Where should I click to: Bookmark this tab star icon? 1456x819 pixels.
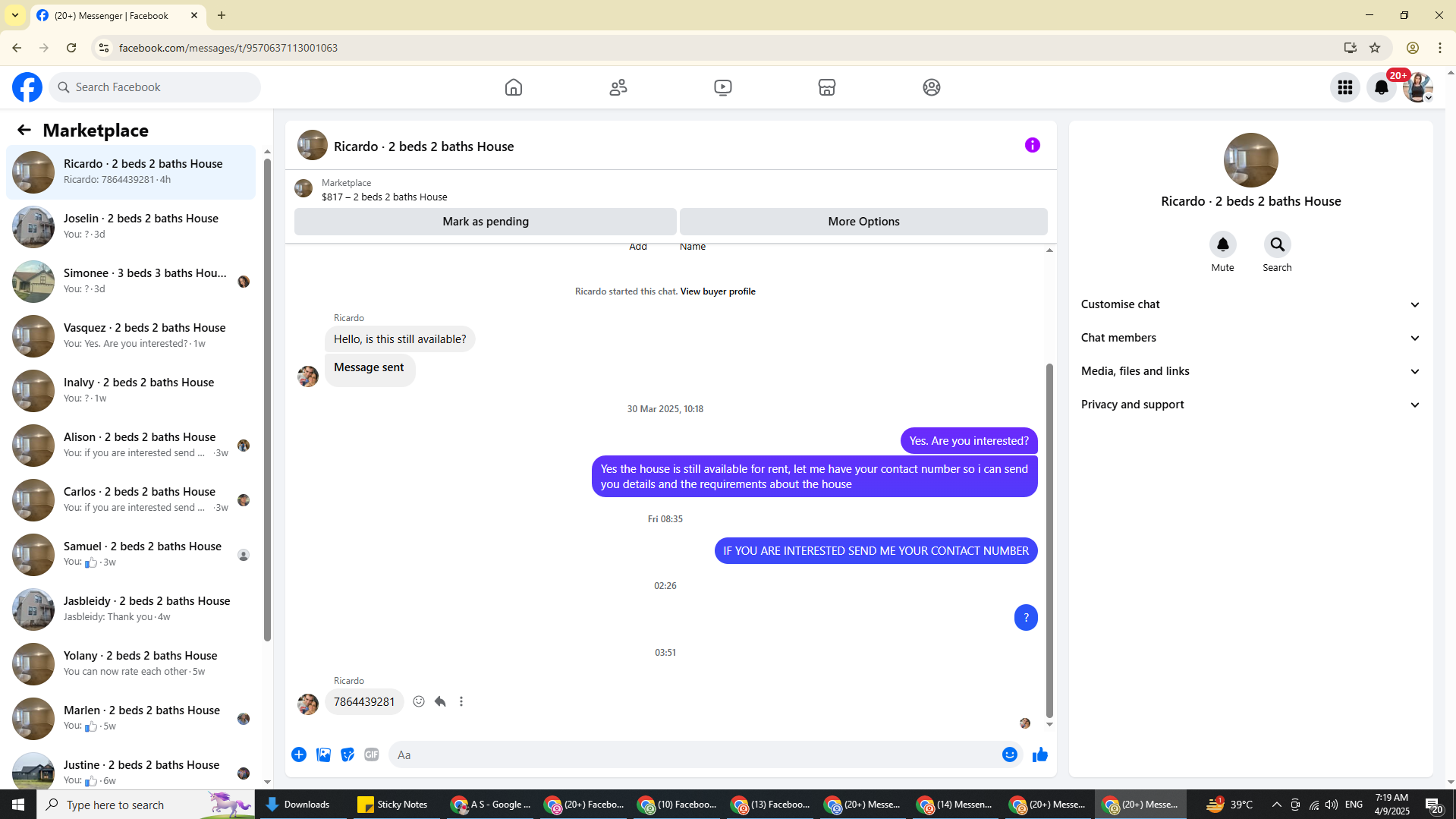1375,48
